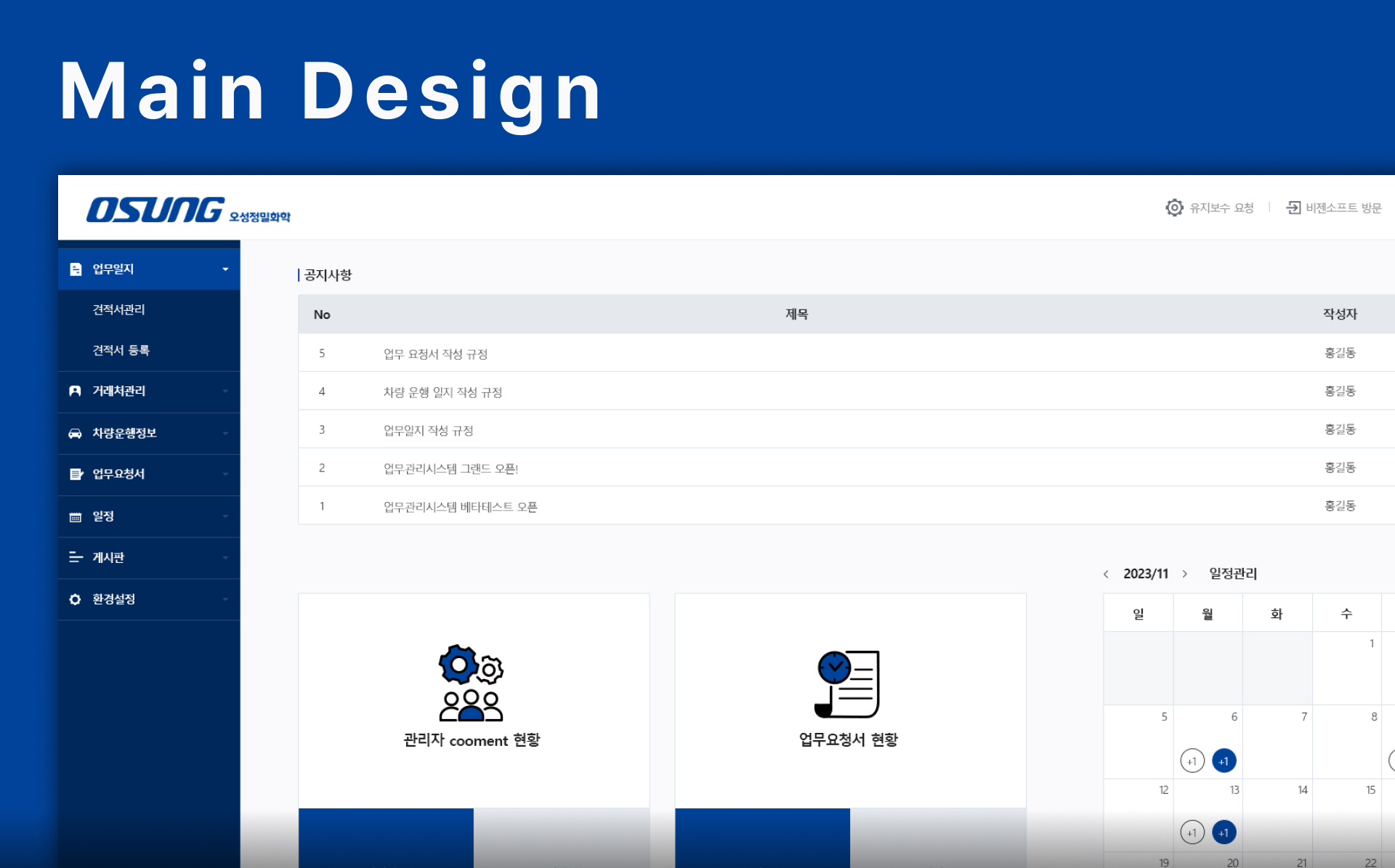Viewport: 1395px width, 868px height.
Task: Open the 견적서관리 submenu item
Action: point(118,309)
